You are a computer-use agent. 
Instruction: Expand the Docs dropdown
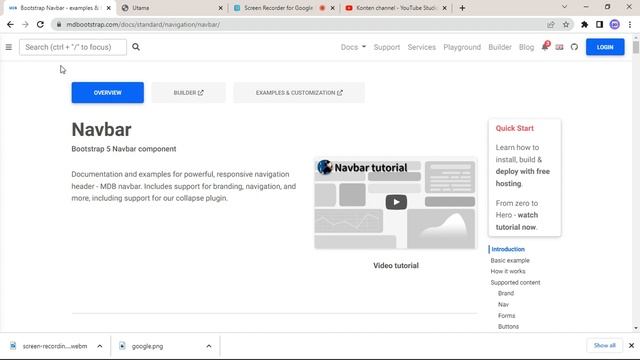353,47
